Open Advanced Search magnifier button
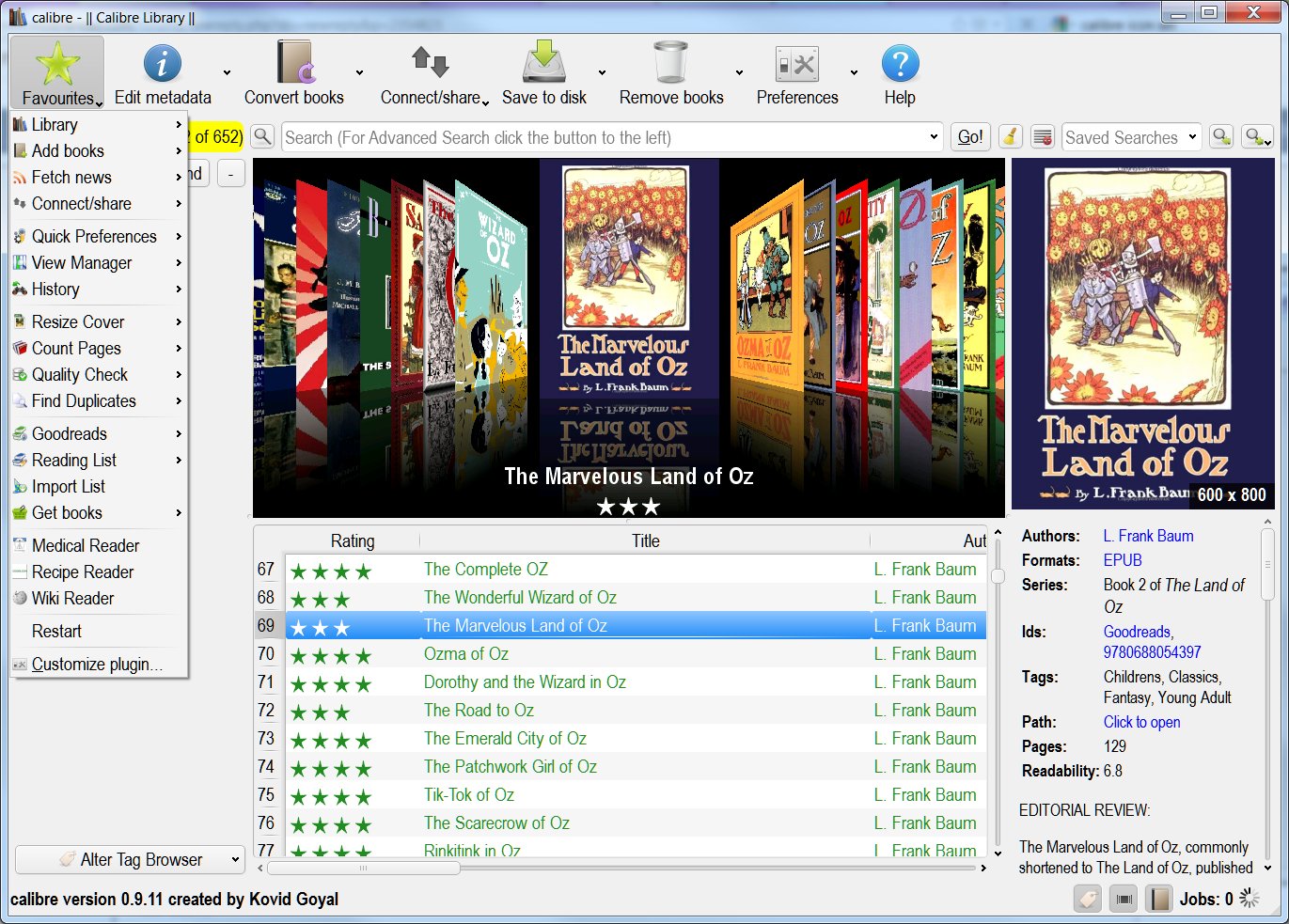Image resolution: width=1289 pixels, height=924 pixels. [263, 137]
